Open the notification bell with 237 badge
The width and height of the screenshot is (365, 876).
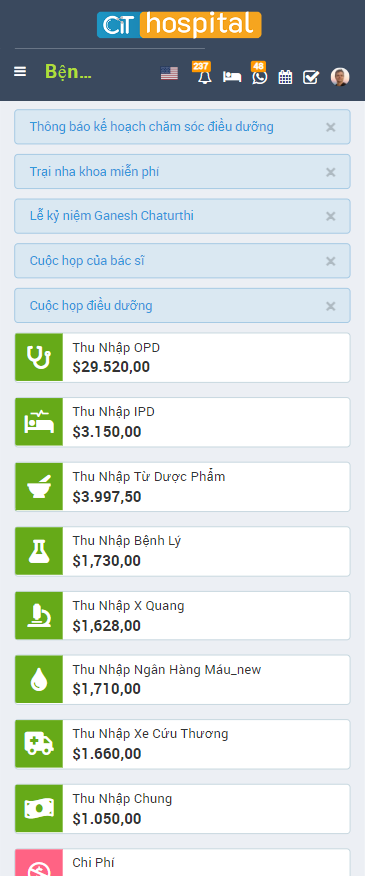pos(205,77)
